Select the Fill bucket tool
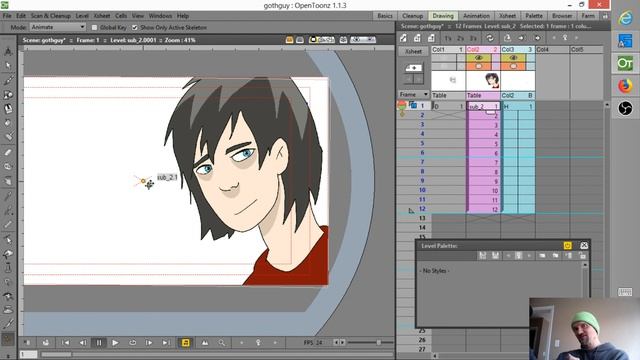This screenshot has width=640, height=360. click(x=8, y=123)
